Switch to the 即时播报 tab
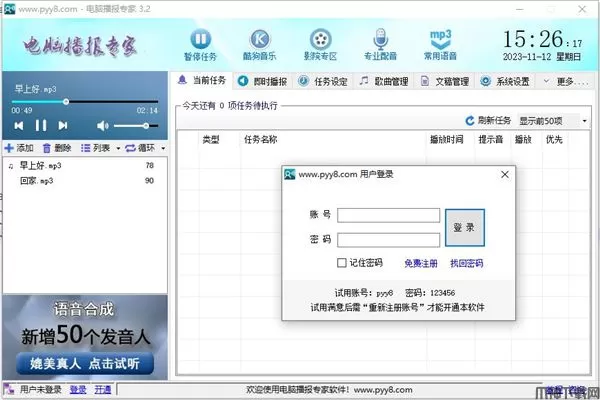Screen dimensions: 600x400 click(262, 82)
